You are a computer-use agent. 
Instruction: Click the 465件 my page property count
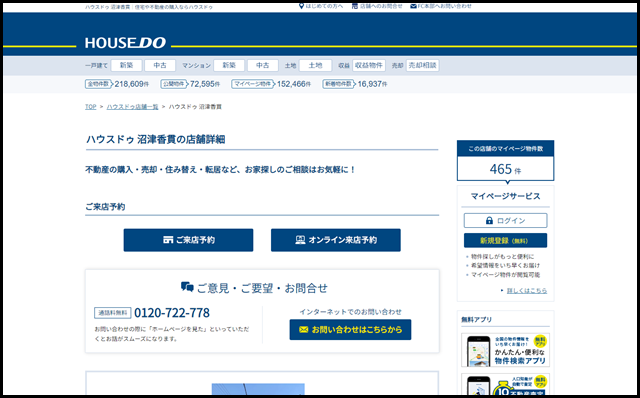point(505,169)
